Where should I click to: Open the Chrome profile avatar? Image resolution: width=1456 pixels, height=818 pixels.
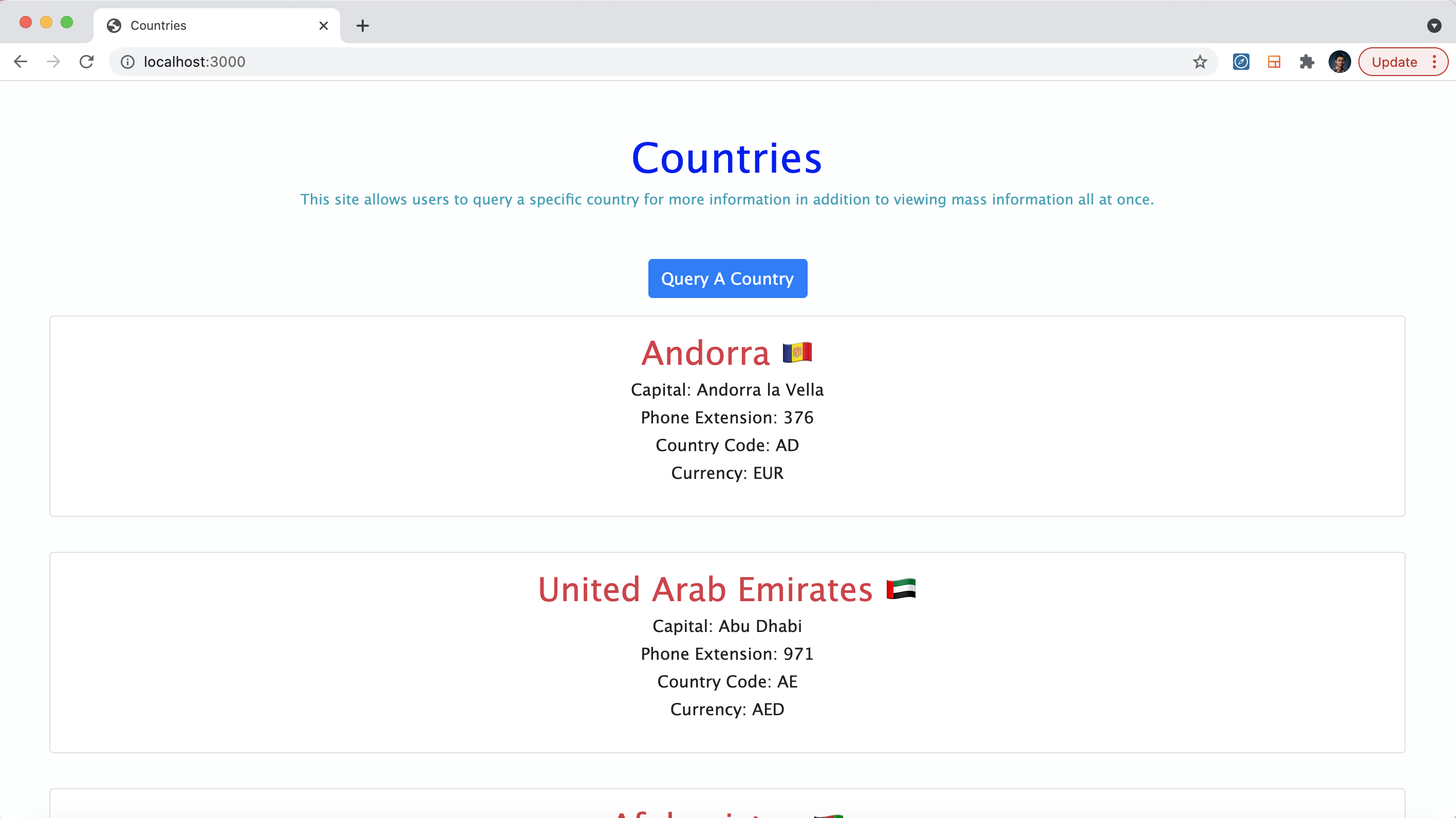[1339, 62]
